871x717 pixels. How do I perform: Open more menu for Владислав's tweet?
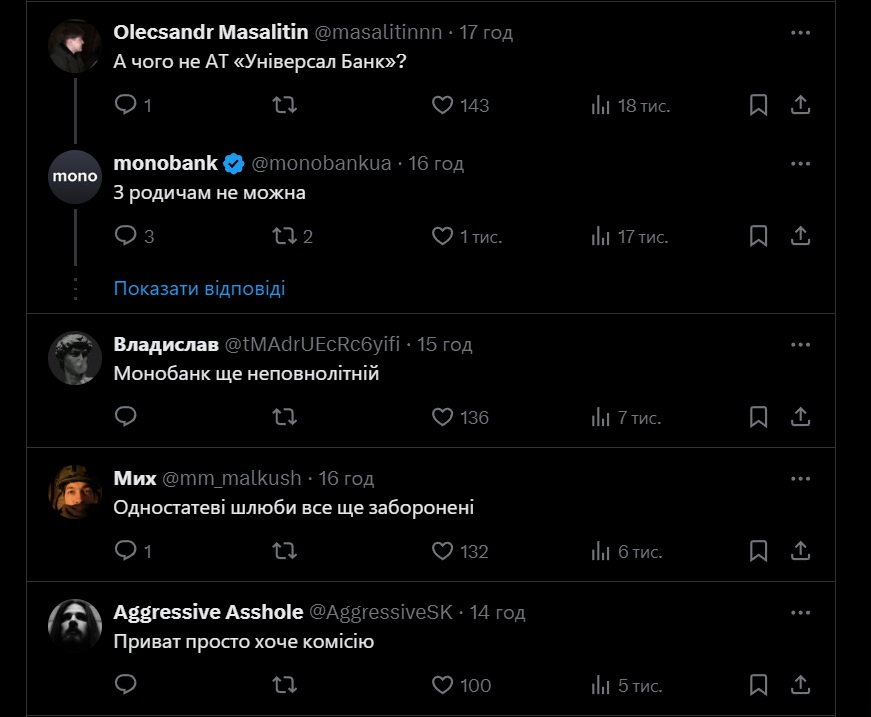tap(800, 344)
